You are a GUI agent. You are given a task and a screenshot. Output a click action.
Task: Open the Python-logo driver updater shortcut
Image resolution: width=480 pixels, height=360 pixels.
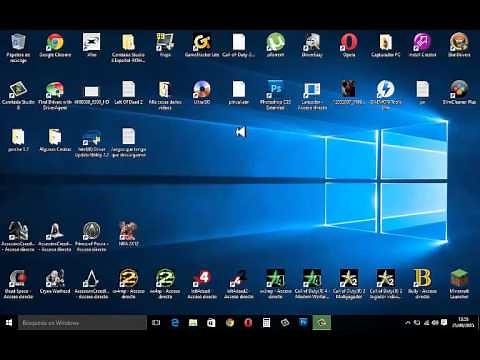click(92, 137)
